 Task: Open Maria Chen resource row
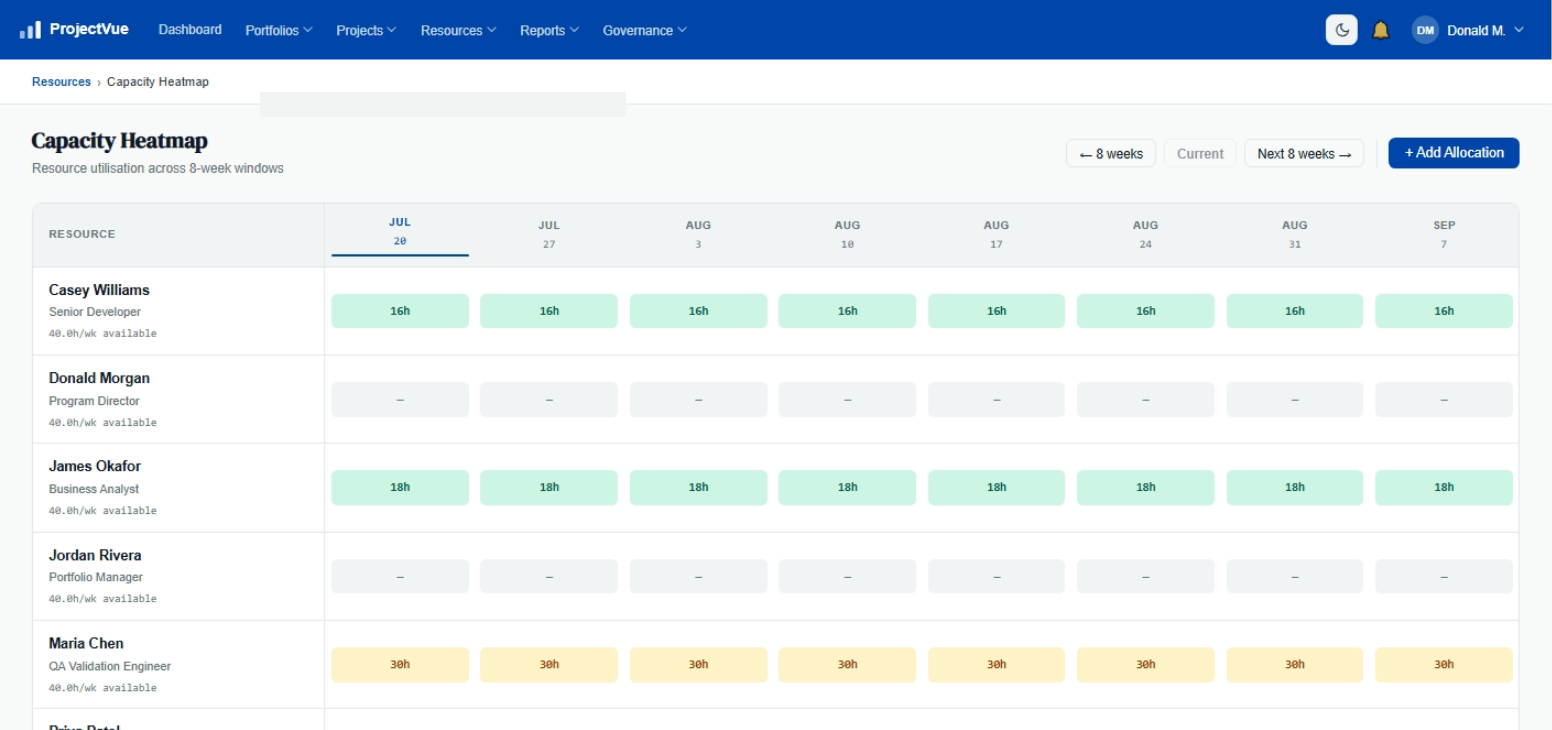[776, 665]
